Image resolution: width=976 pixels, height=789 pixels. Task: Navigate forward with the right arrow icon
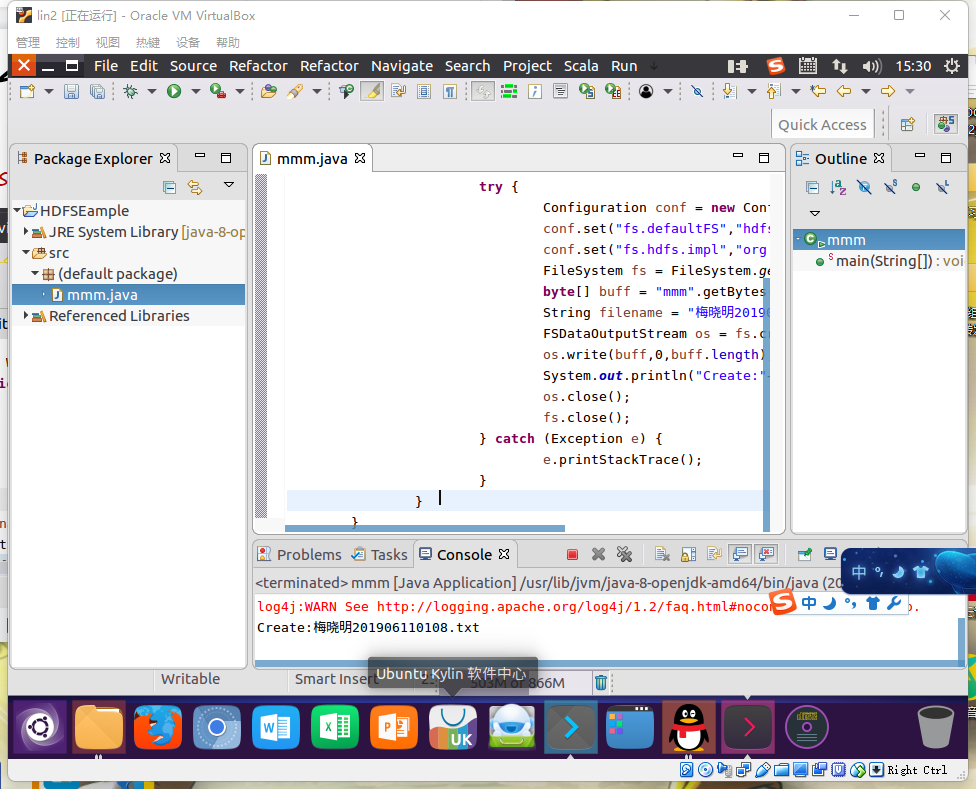point(888,91)
